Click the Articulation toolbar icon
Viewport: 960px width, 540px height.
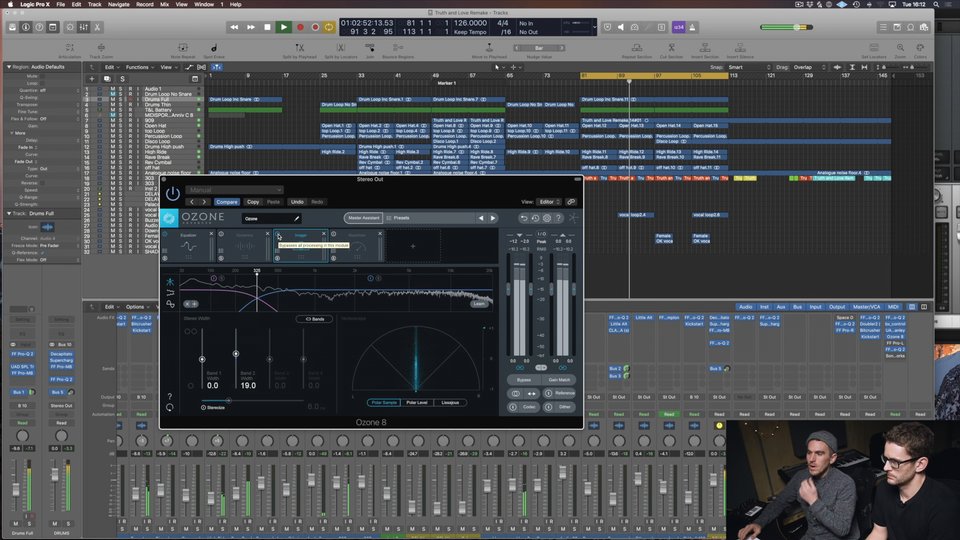click(70, 50)
